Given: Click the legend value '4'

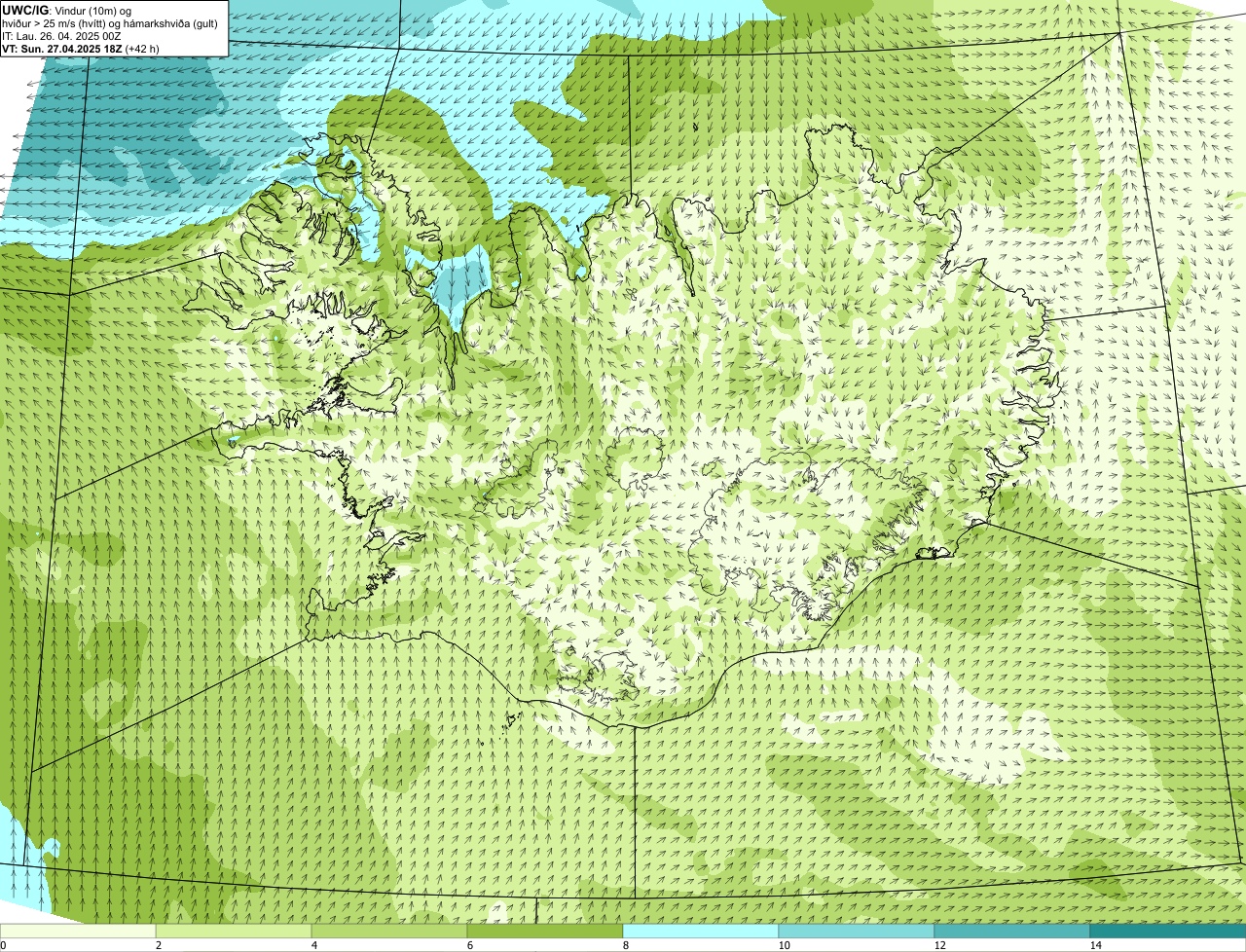Looking at the screenshot, I should point(313,945).
